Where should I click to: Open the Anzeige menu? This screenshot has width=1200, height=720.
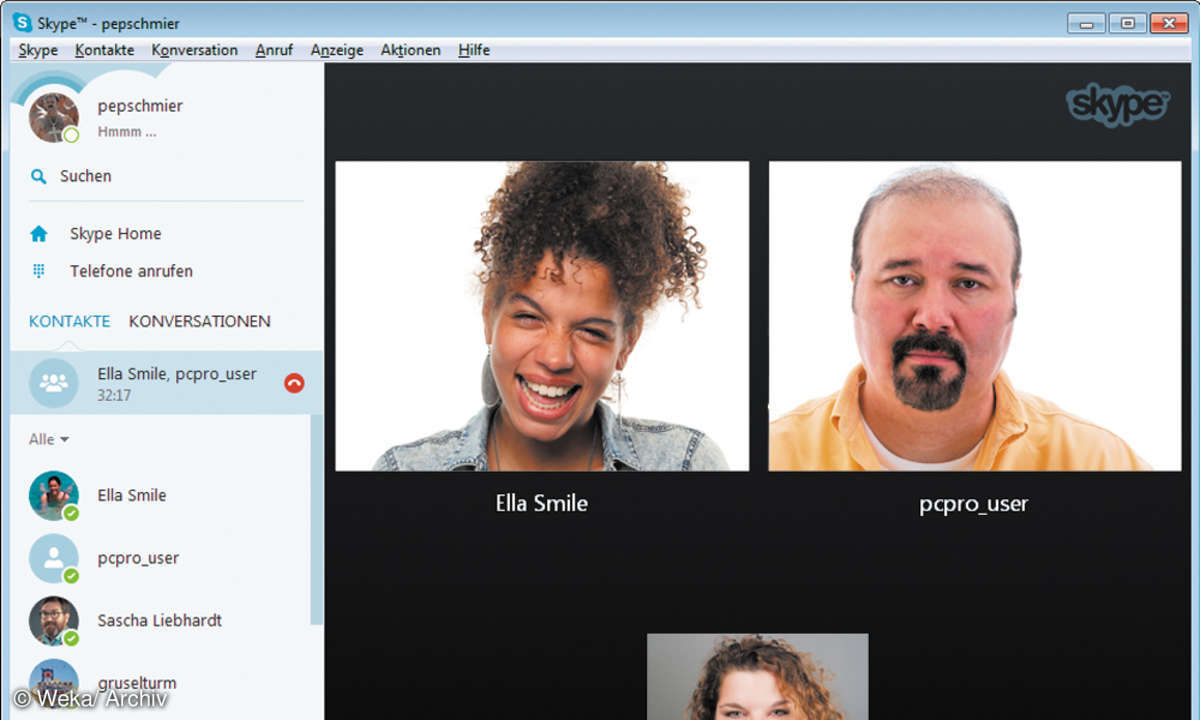pyautogui.click(x=337, y=50)
